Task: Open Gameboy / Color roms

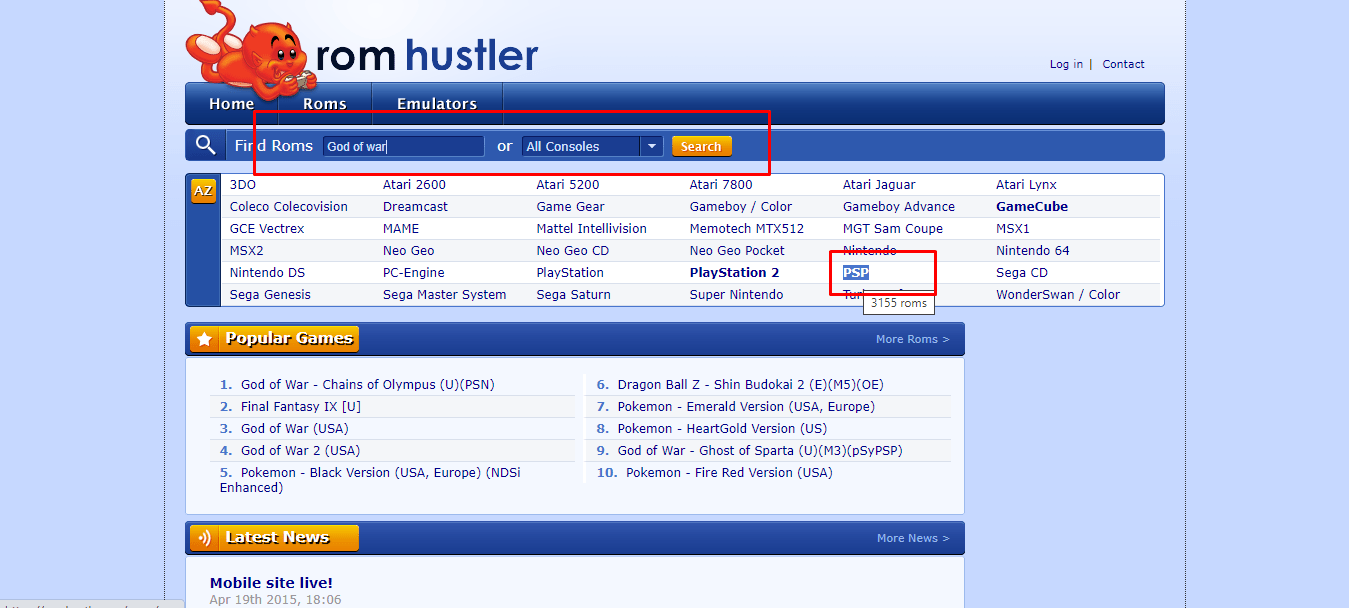Action: (x=741, y=207)
